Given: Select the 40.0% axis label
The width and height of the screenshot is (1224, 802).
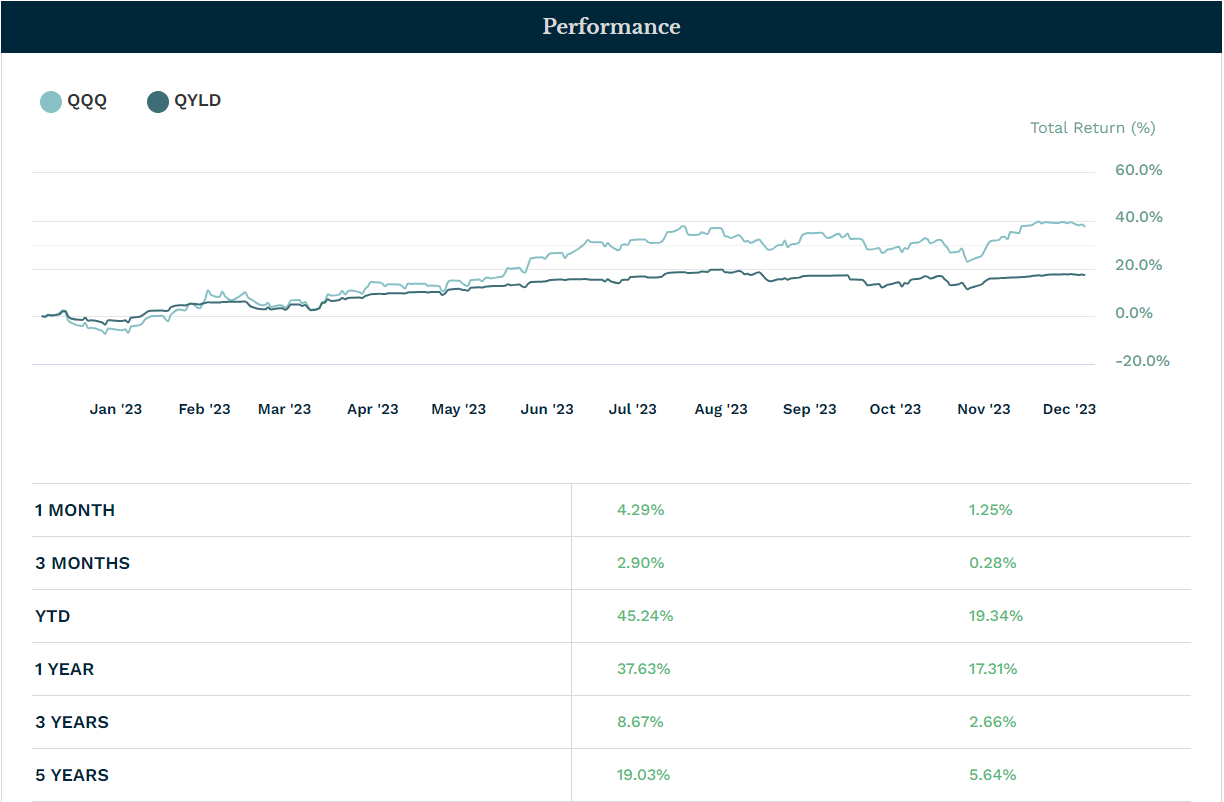Looking at the screenshot, I should [1139, 217].
